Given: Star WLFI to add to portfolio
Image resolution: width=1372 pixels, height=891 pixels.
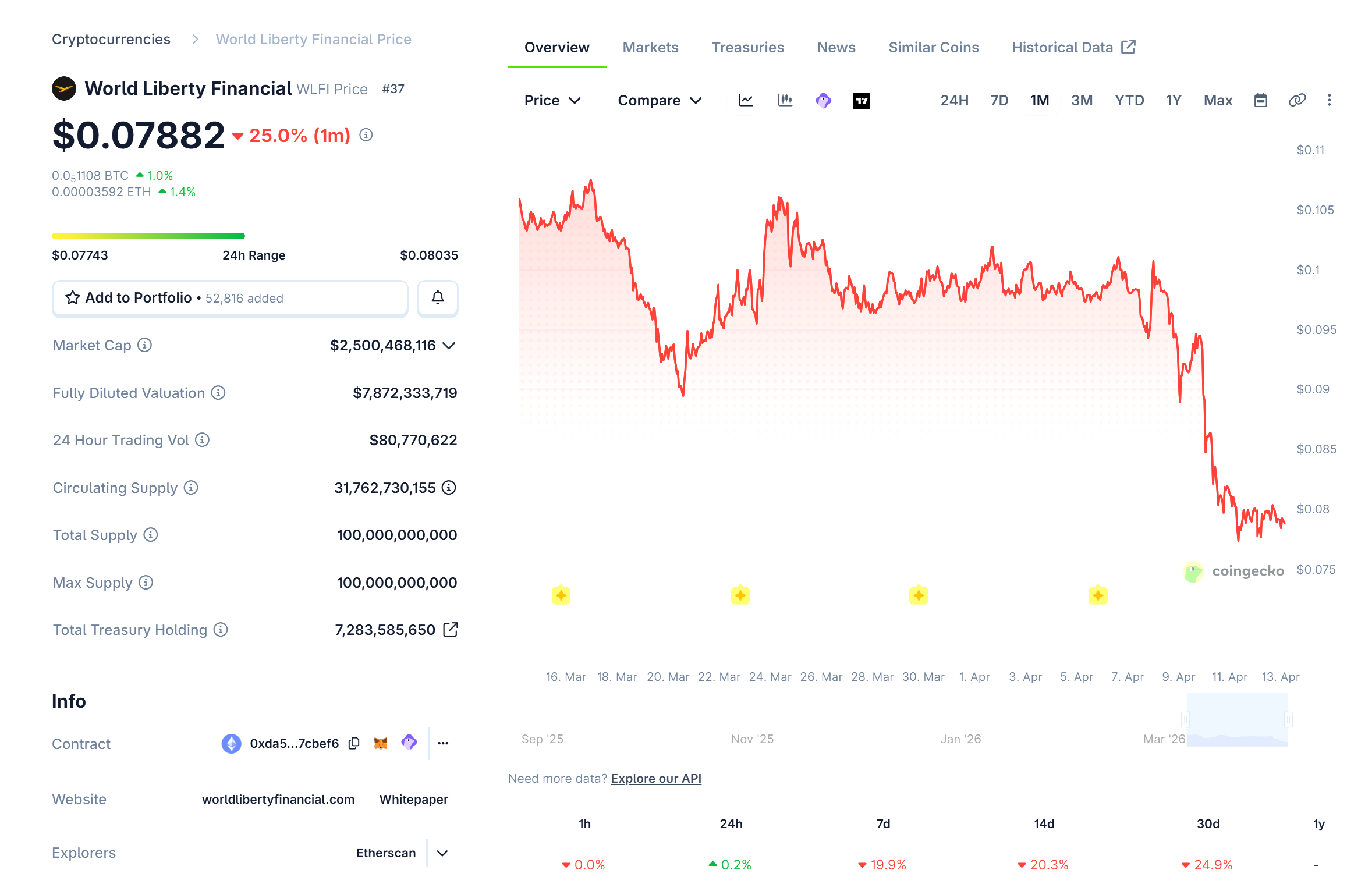Looking at the screenshot, I should click(x=72, y=297).
